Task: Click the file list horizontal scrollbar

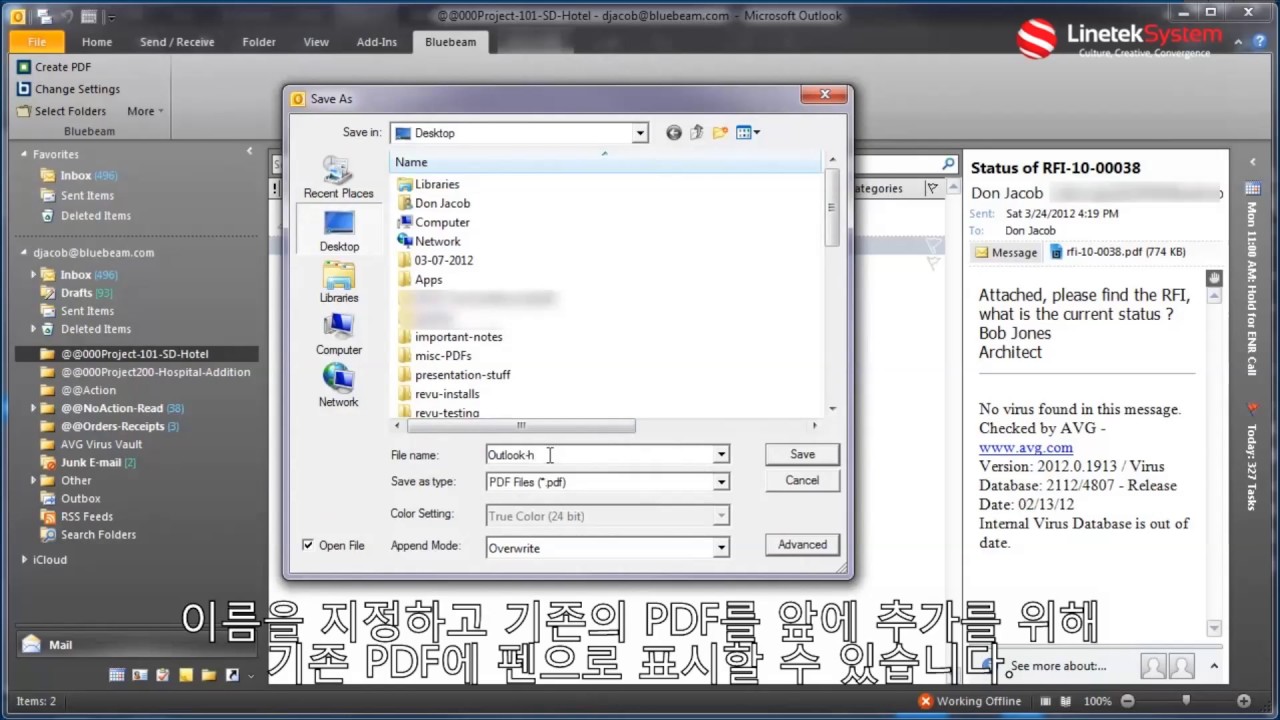Action: coord(520,425)
